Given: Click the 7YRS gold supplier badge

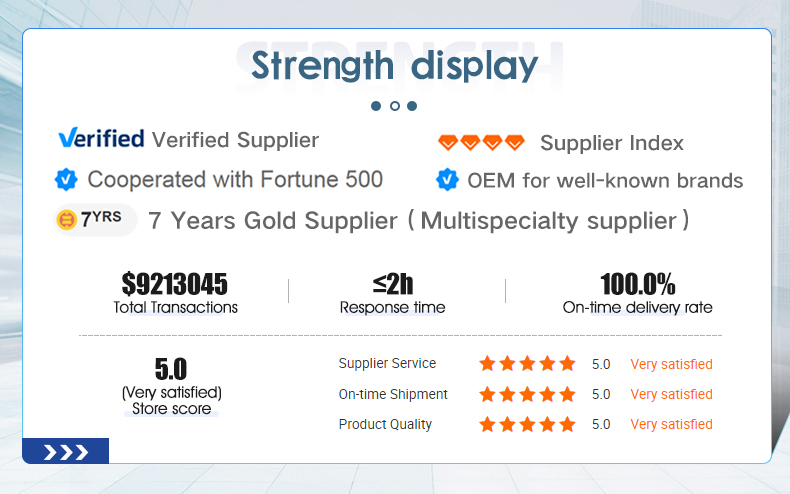Looking at the screenshot, I should (95, 220).
